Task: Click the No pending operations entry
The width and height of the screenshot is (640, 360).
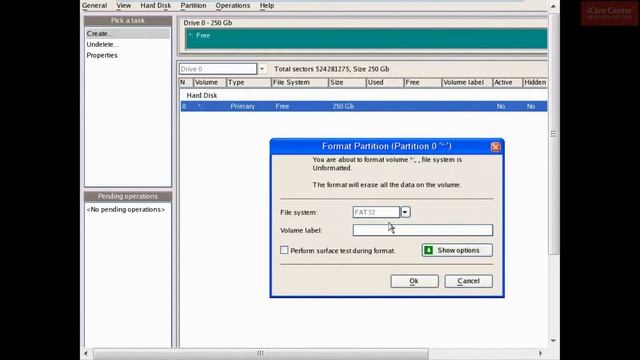Action: click(x=126, y=209)
